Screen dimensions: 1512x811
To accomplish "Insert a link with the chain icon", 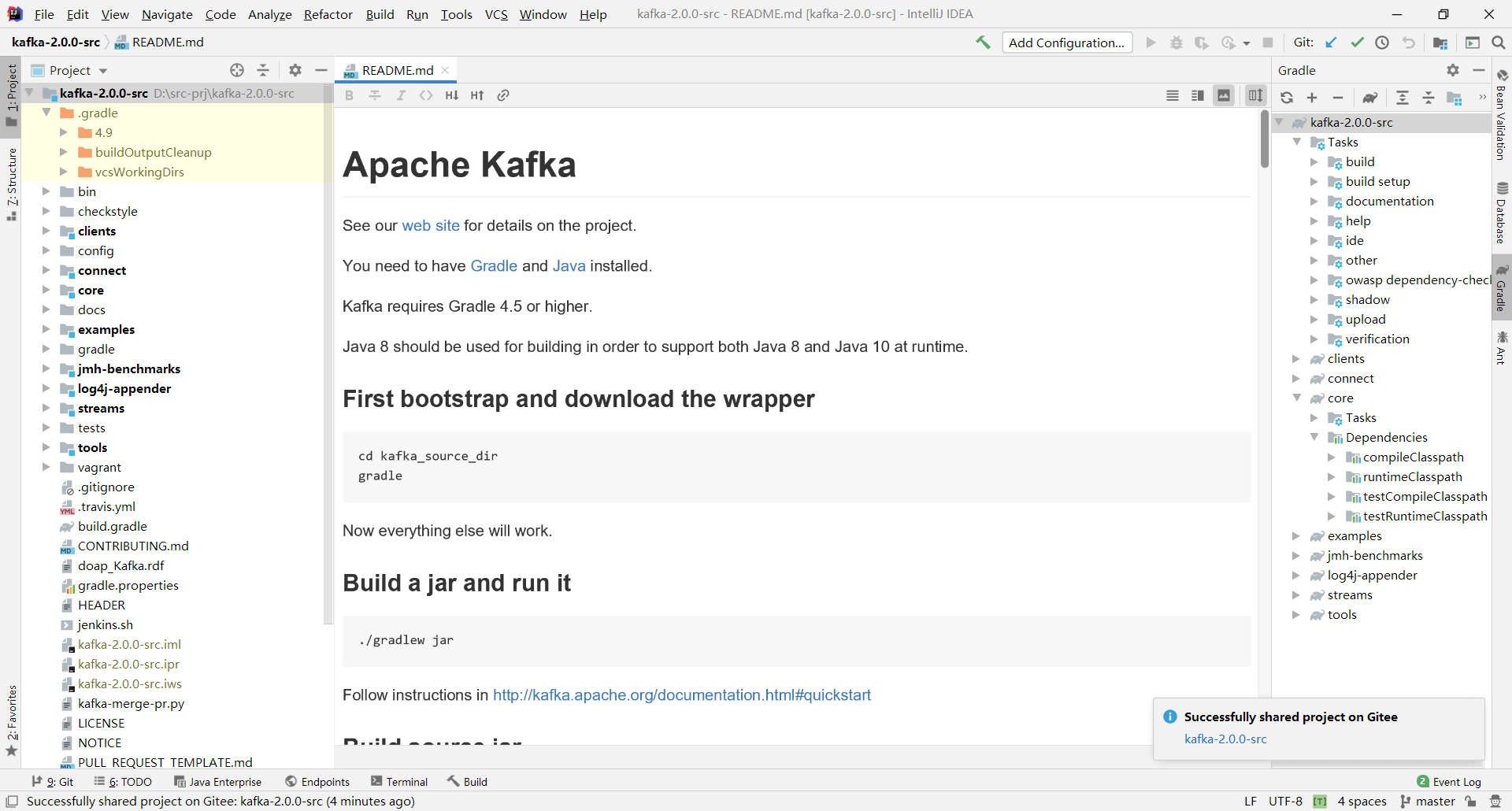I will tap(503, 95).
